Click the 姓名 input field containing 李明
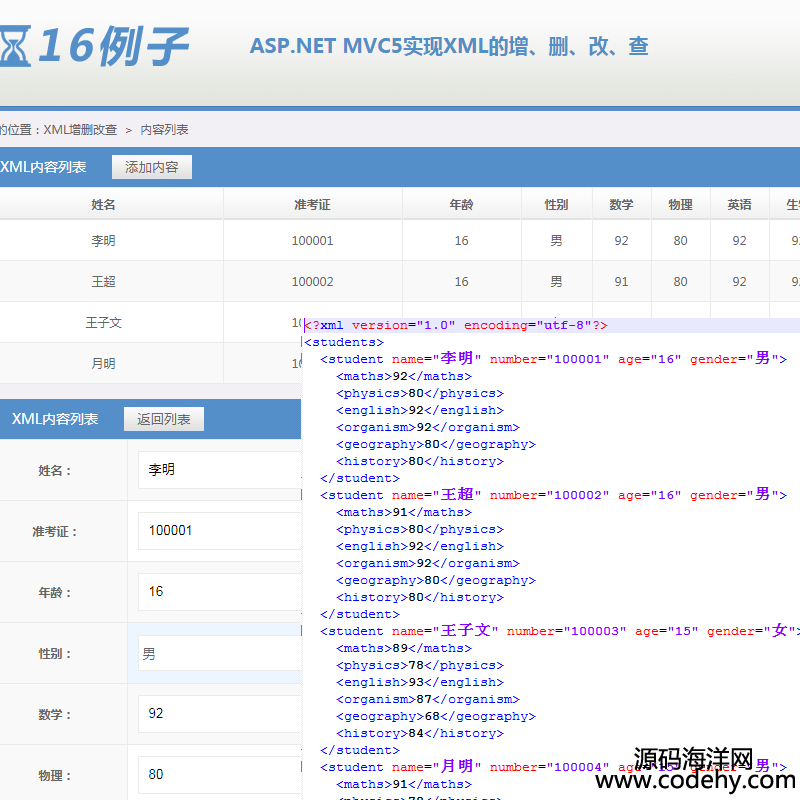The height and width of the screenshot is (800, 800). point(220,470)
